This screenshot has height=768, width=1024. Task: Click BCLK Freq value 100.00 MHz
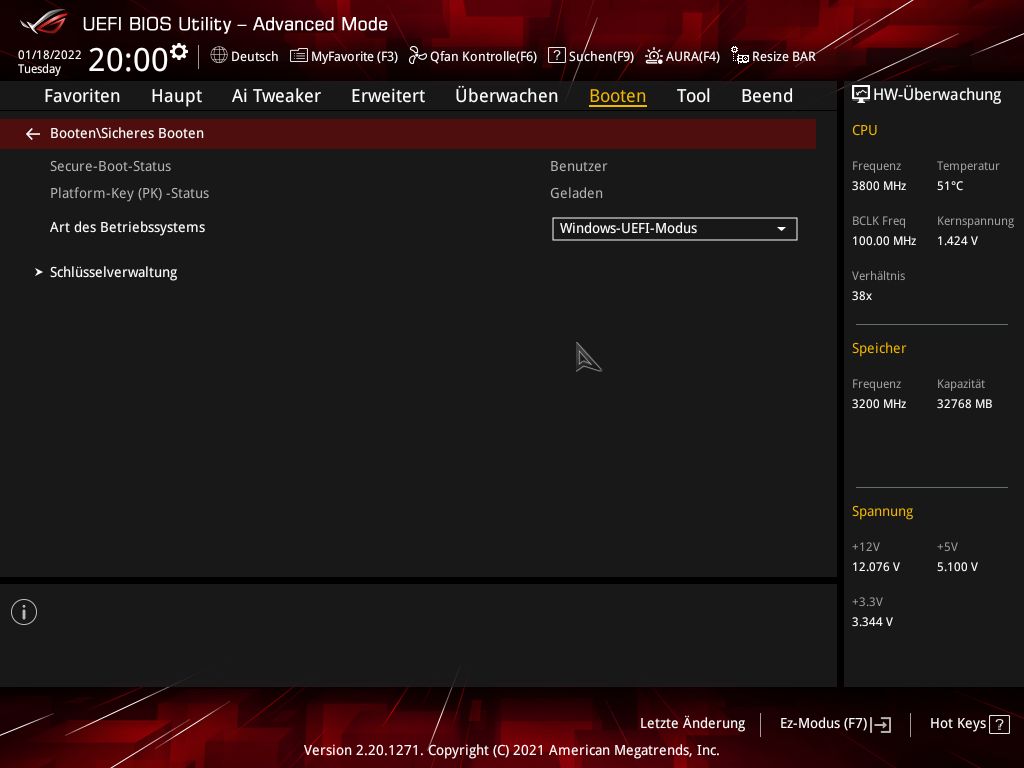pos(884,241)
